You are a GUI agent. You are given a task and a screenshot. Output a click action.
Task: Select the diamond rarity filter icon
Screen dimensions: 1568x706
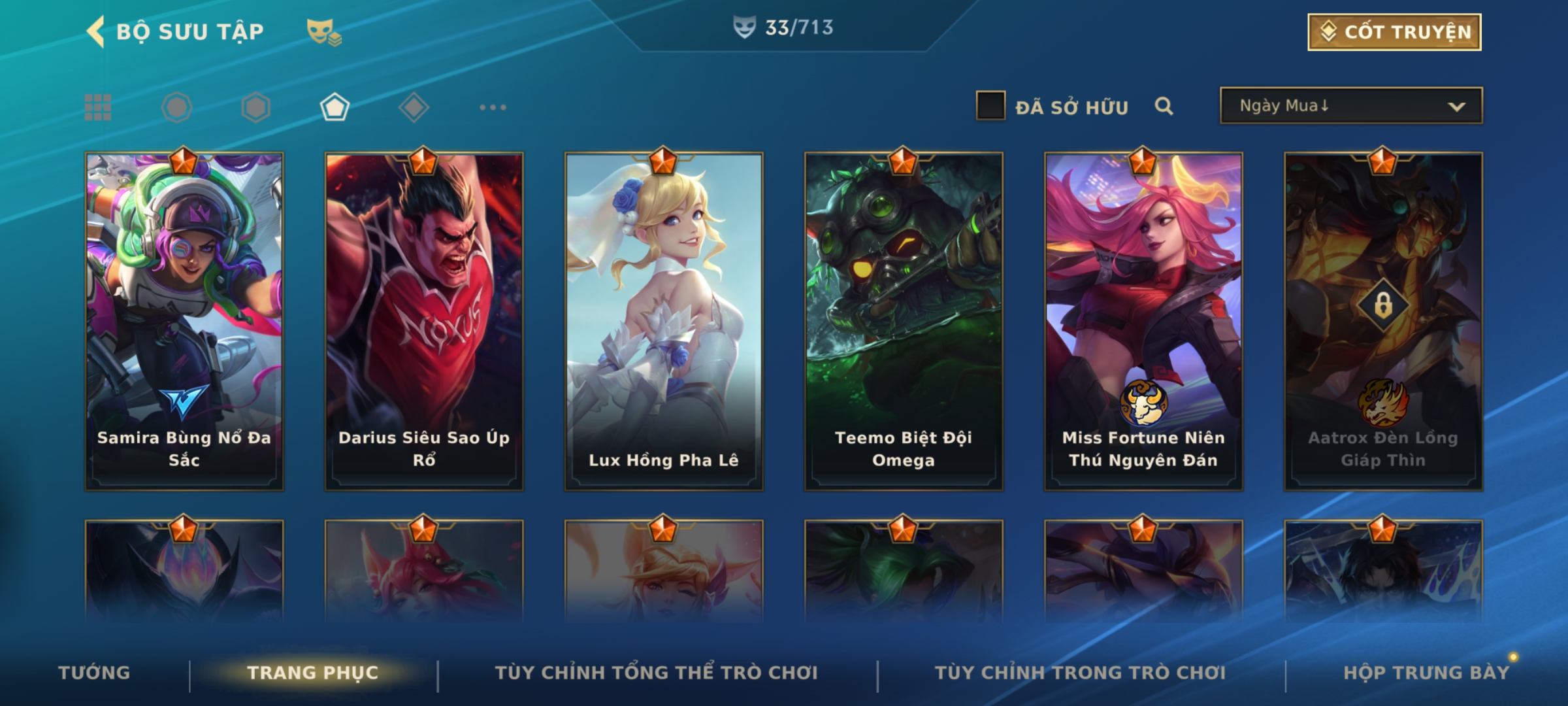point(414,107)
